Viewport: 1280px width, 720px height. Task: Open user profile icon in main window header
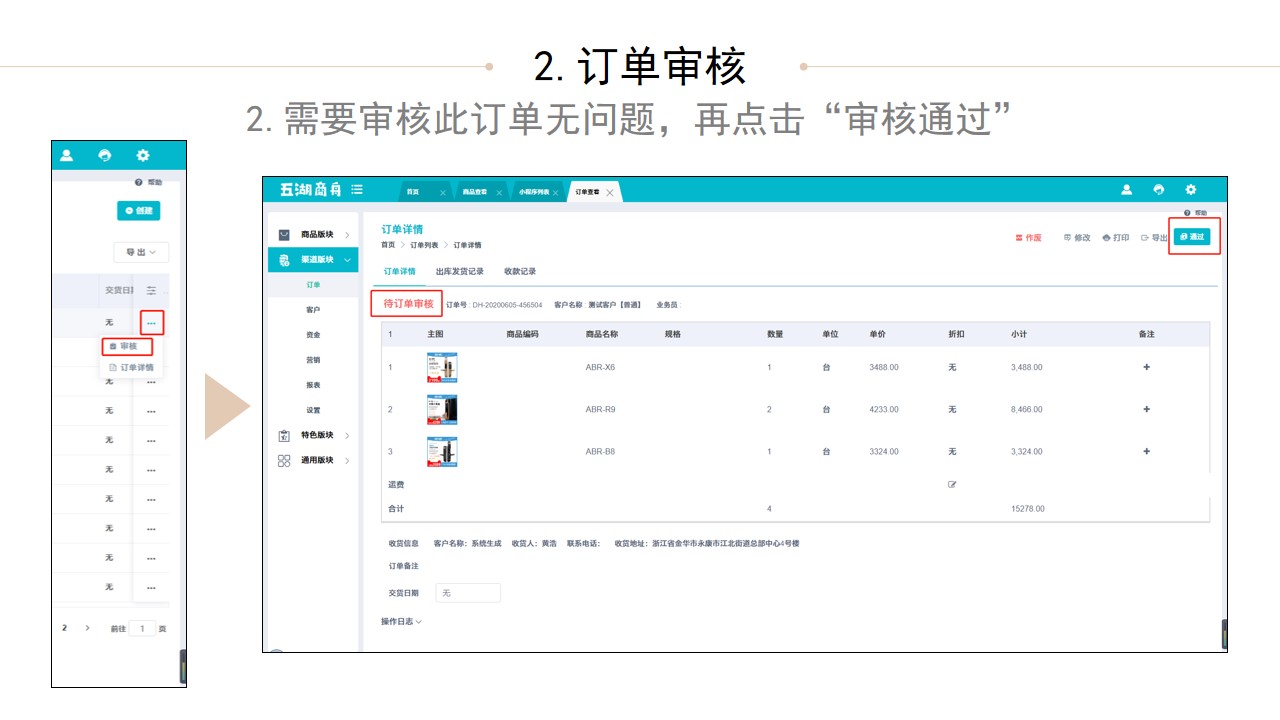(x=1126, y=190)
